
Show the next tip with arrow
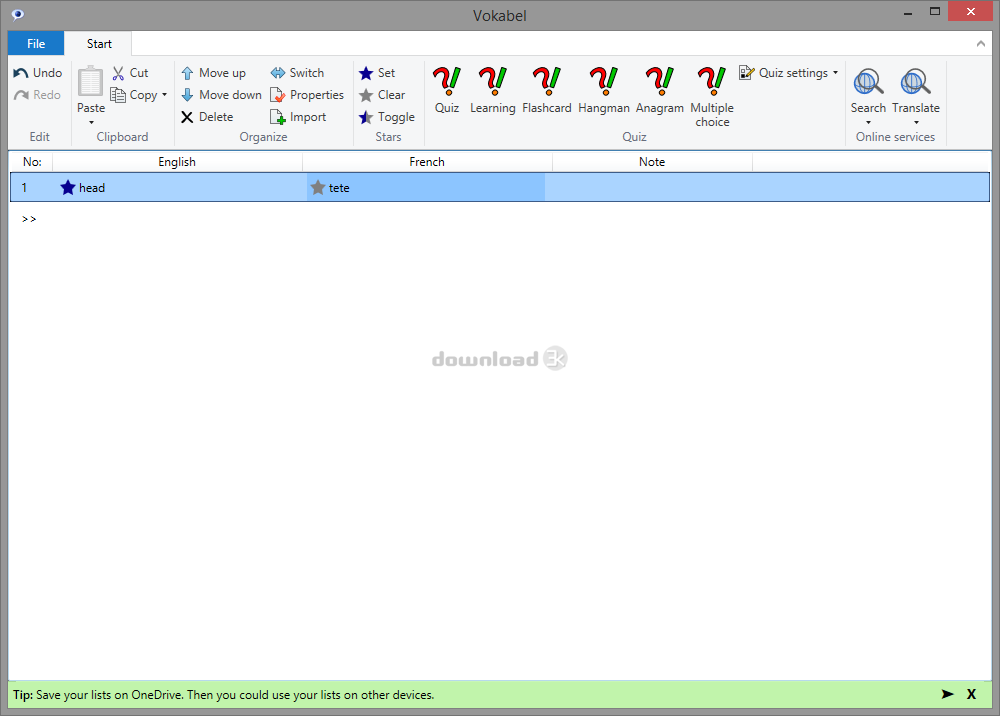coord(947,694)
